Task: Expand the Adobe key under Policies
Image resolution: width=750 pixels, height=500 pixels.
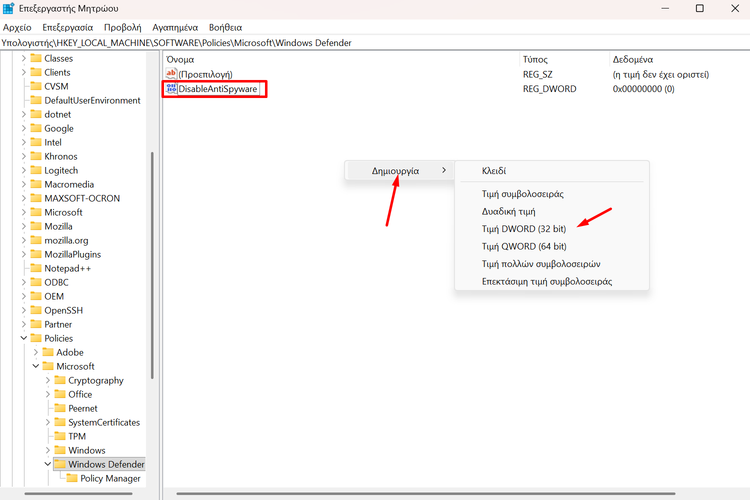Action: click(x=36, y=353)
